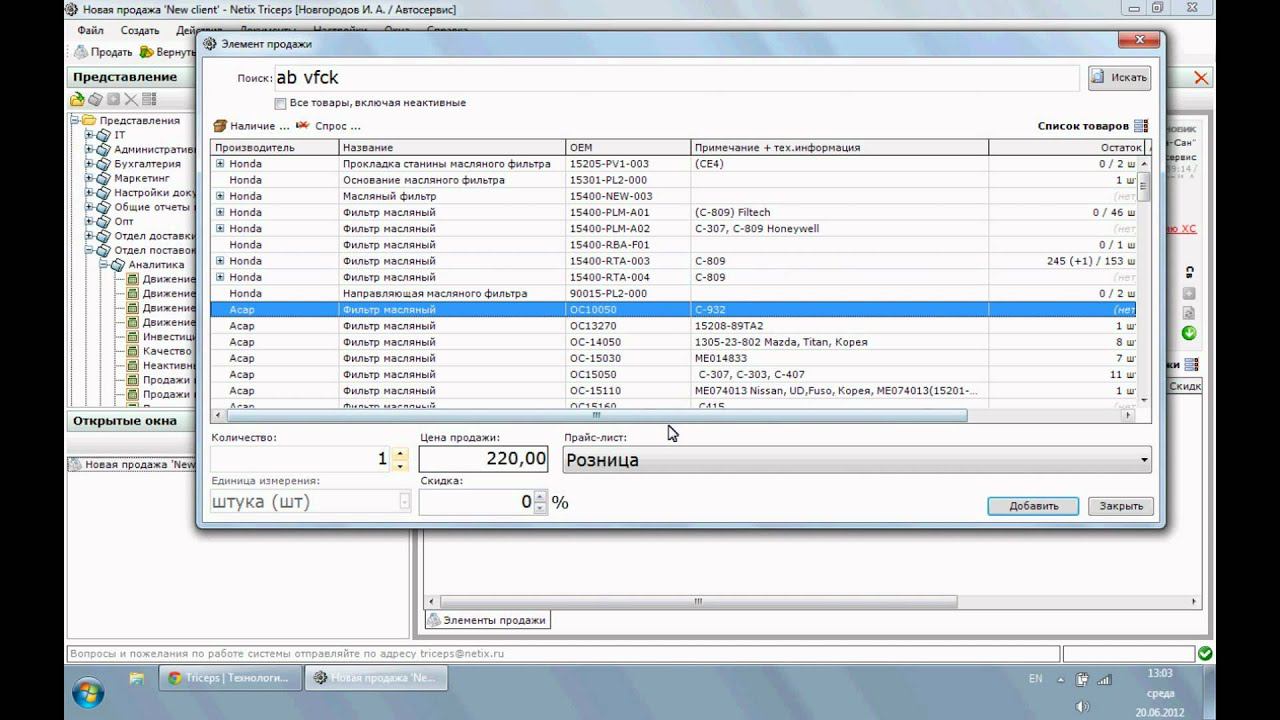Click the list view icon in Представление toolbar

tap(149, 100)
